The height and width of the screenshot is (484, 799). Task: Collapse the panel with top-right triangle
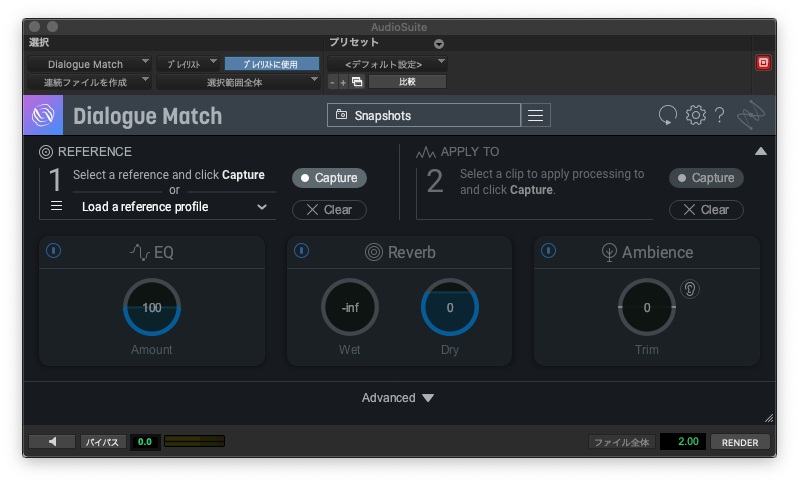tap(761, 151)
